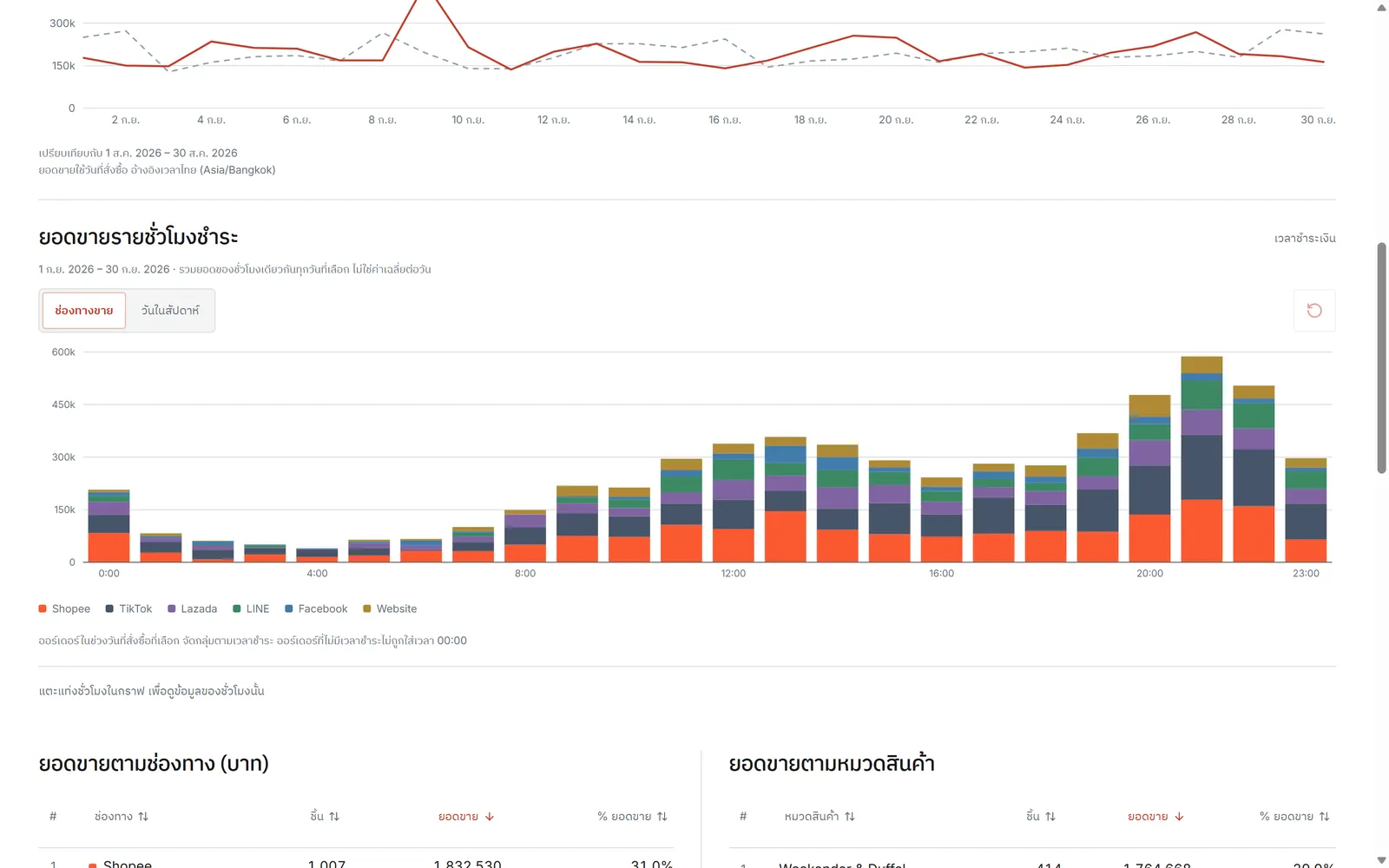
Task: Sort category table by % ยอดขาย
Action: [x=1294, y=816]
